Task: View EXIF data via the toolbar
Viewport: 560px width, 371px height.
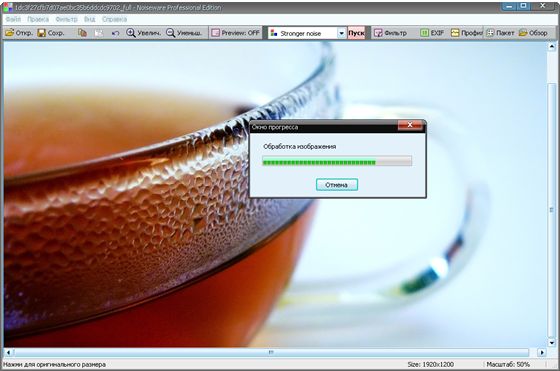Action: click(432, 33)
